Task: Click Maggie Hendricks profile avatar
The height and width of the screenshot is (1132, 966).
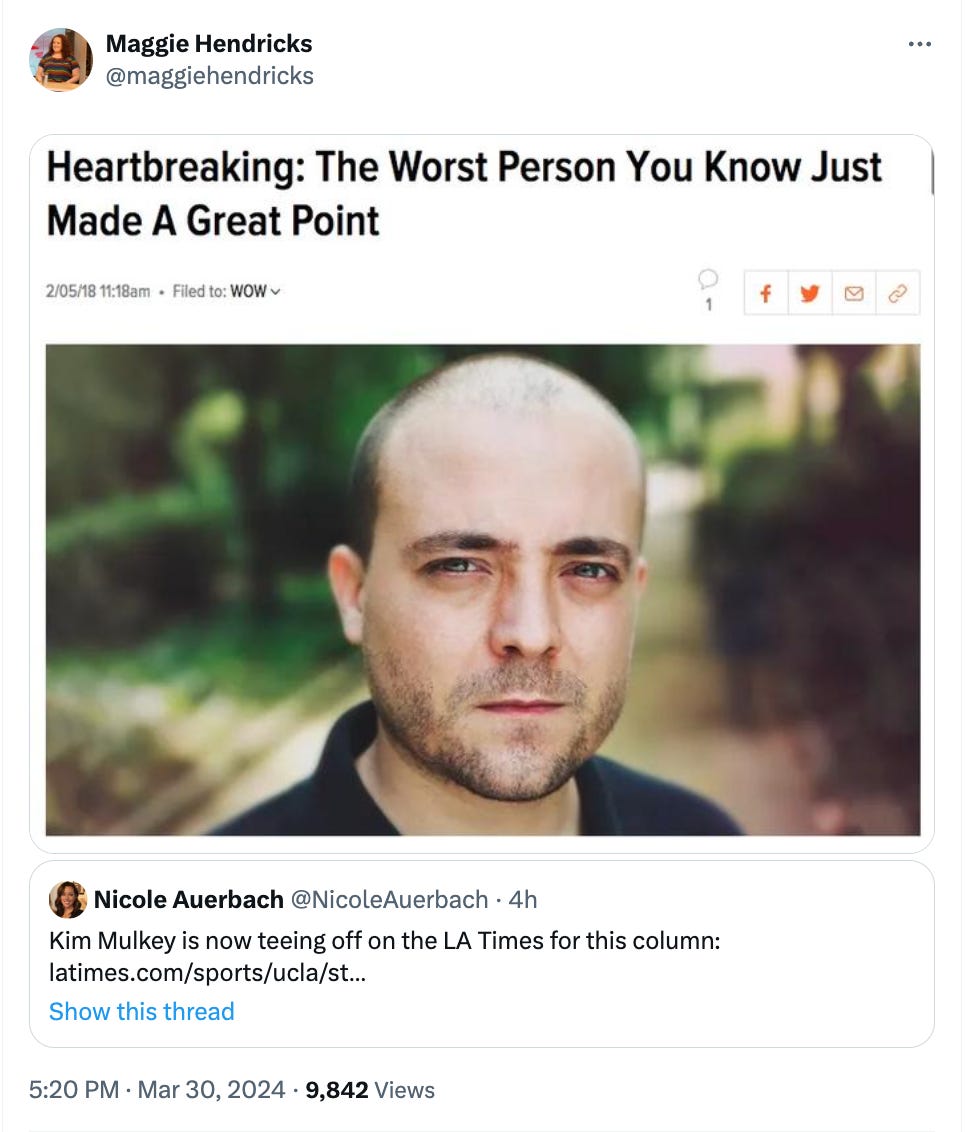Action: (61, 60)
